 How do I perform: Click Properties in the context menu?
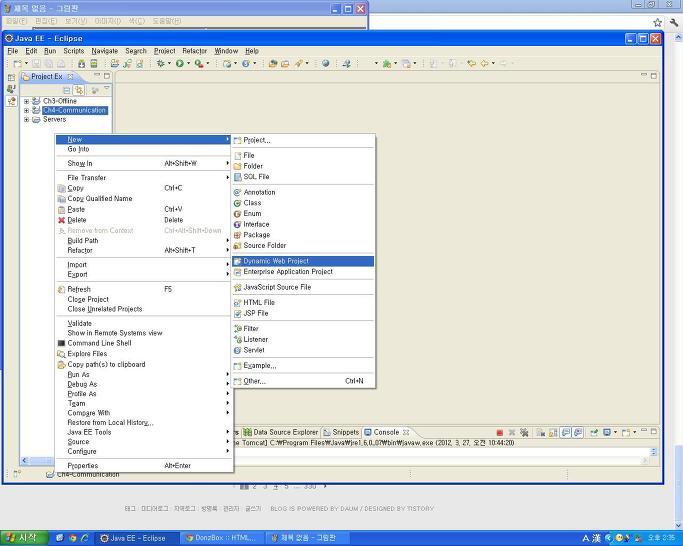144,465
